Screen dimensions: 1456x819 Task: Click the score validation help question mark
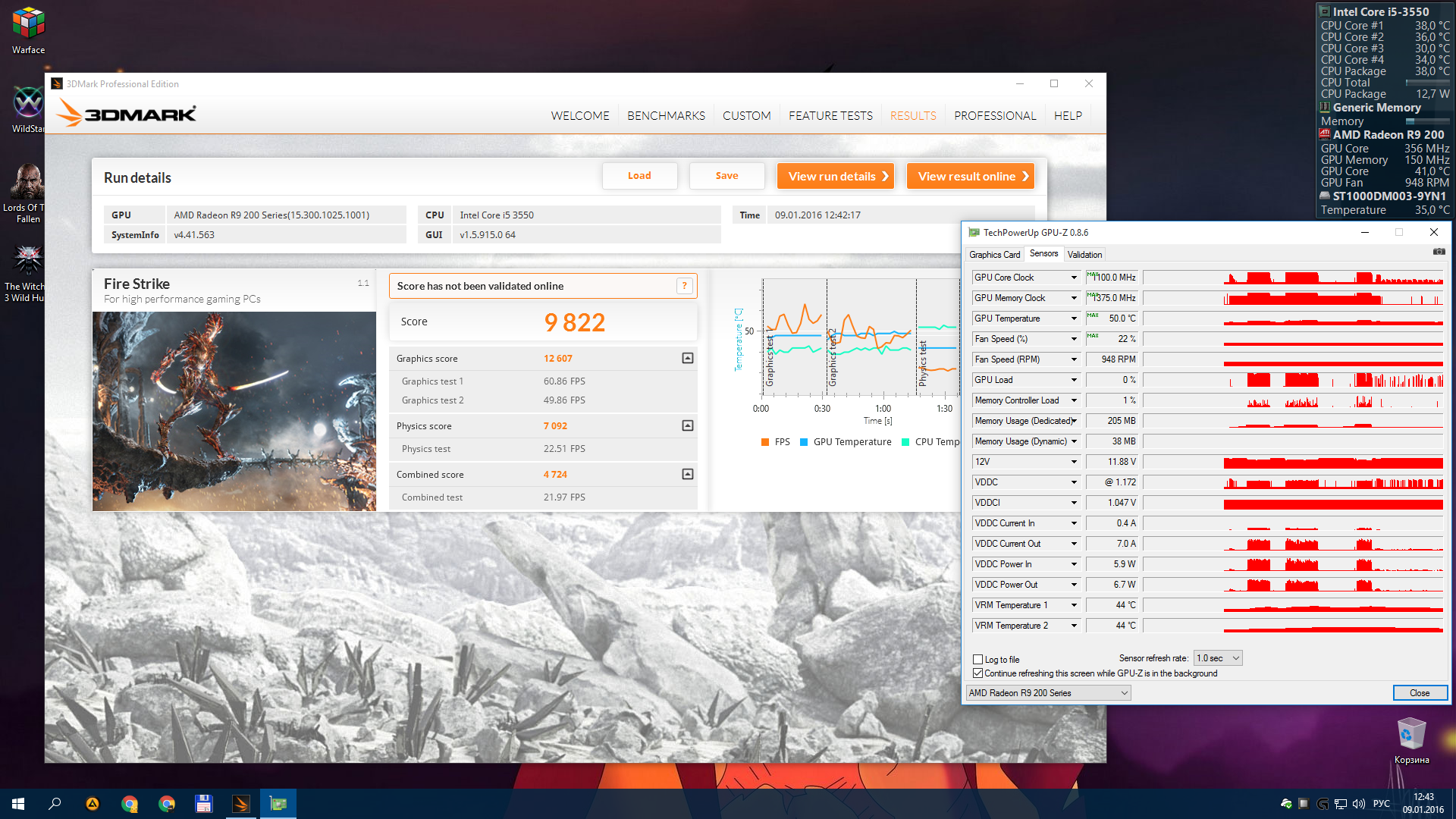tap(684, 286)
